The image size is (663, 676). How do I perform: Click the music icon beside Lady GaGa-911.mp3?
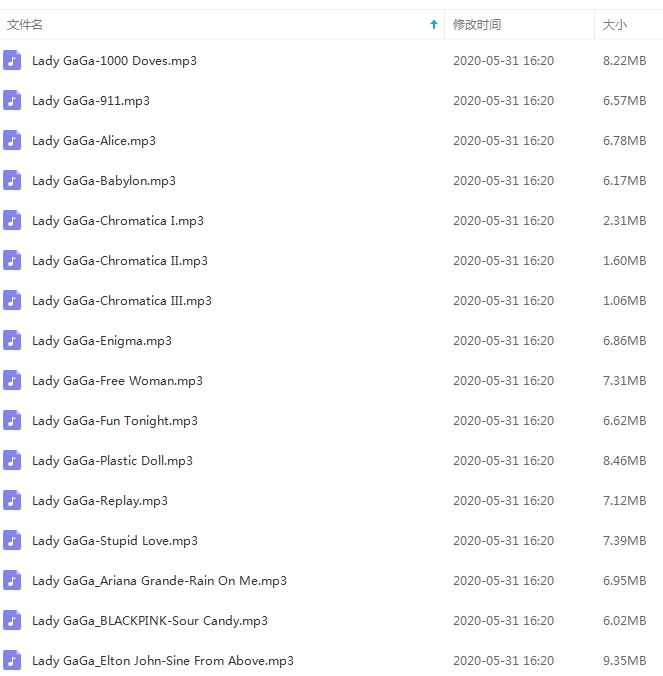12,100
